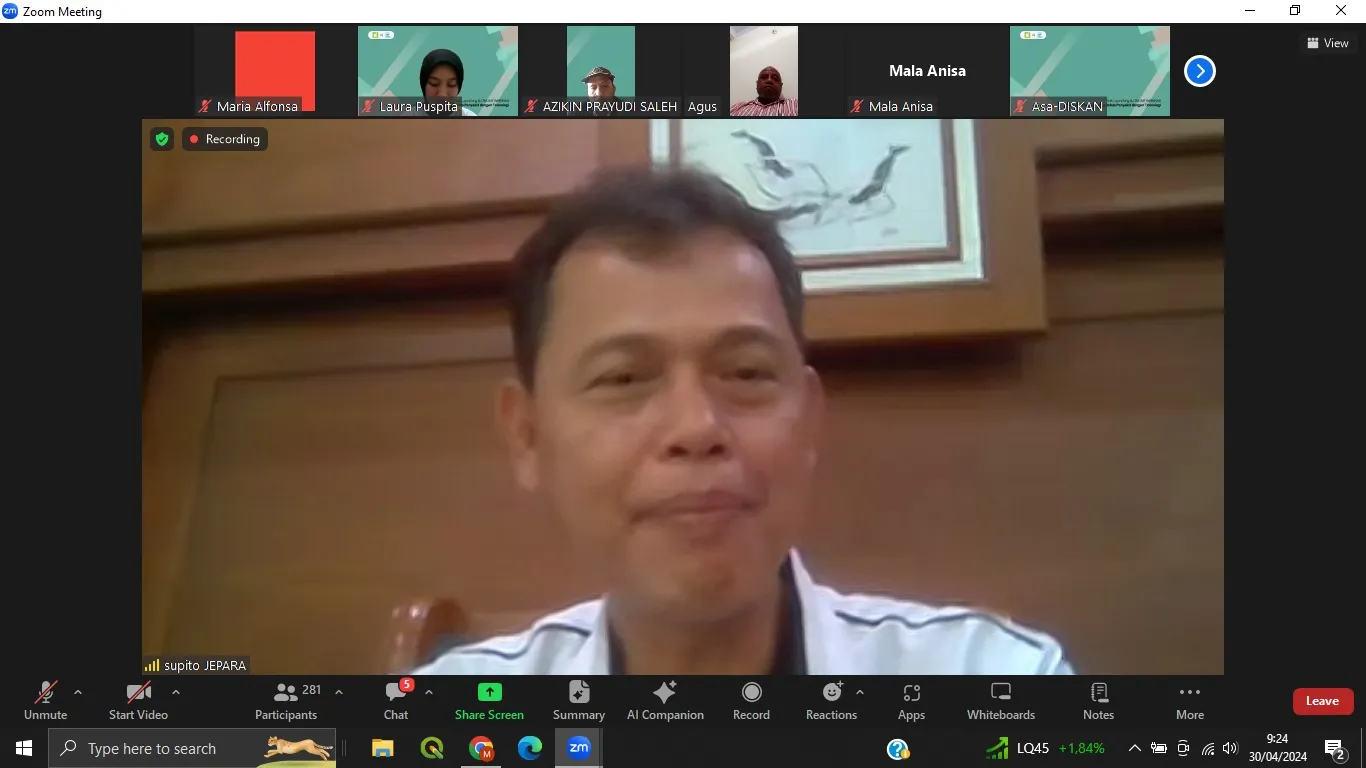Screen dimensions: 1366x768
Task: Open the Chat panel
Action: (396, 700)
